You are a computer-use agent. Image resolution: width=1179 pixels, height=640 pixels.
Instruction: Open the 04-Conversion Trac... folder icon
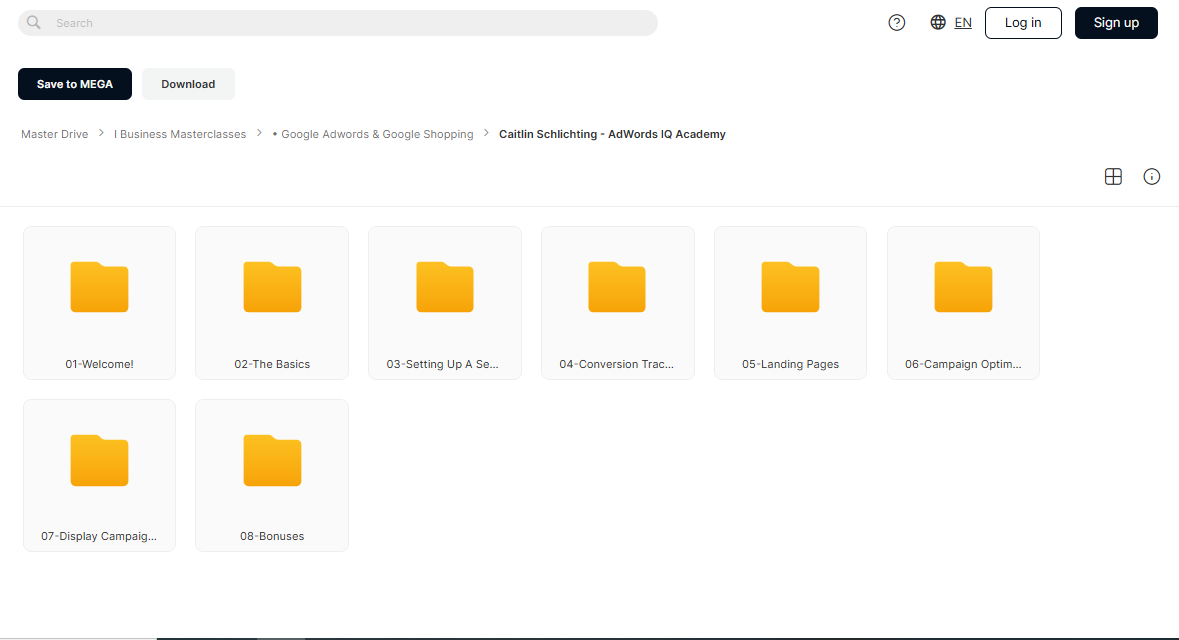click(x=617, y=287)
